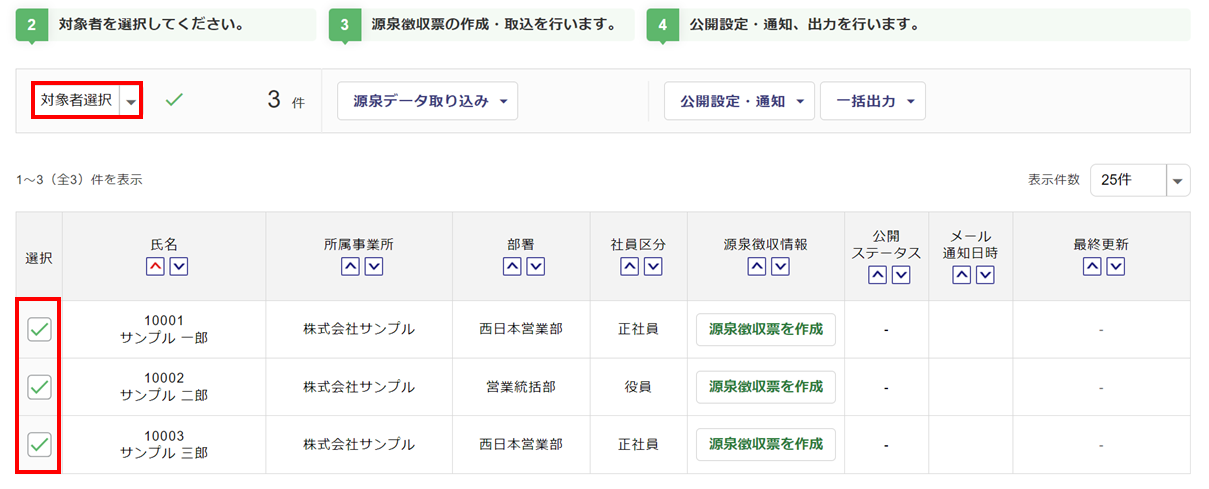Open the 表示件数 25件 dropdown
This screenshot has height=489, width=1209.
pyautogui.click(x=1140, y=180)
